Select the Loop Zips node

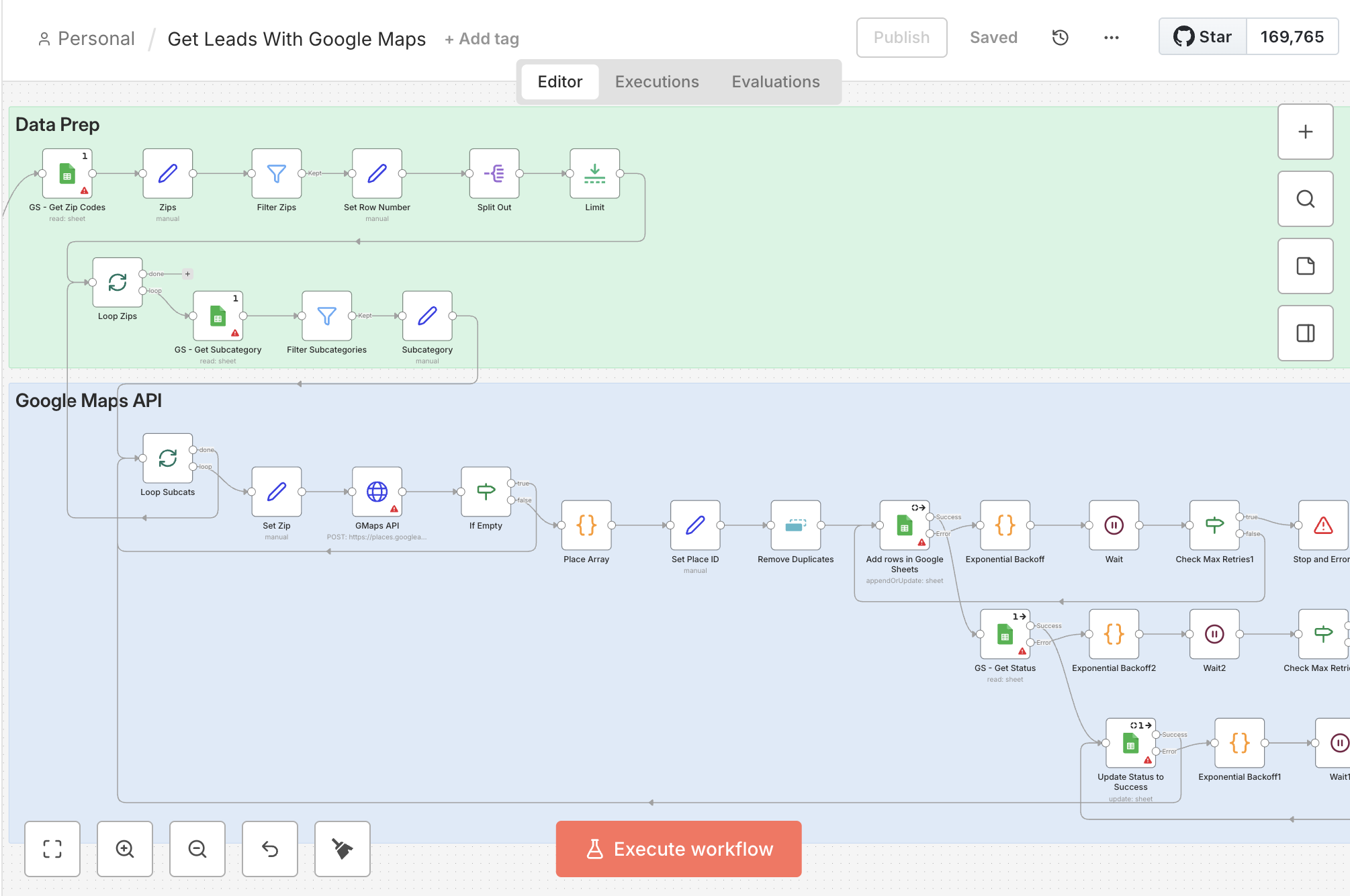pos(118,282)
